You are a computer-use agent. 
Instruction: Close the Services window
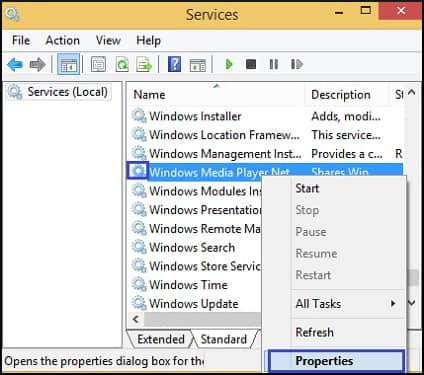tap(401, 11)
